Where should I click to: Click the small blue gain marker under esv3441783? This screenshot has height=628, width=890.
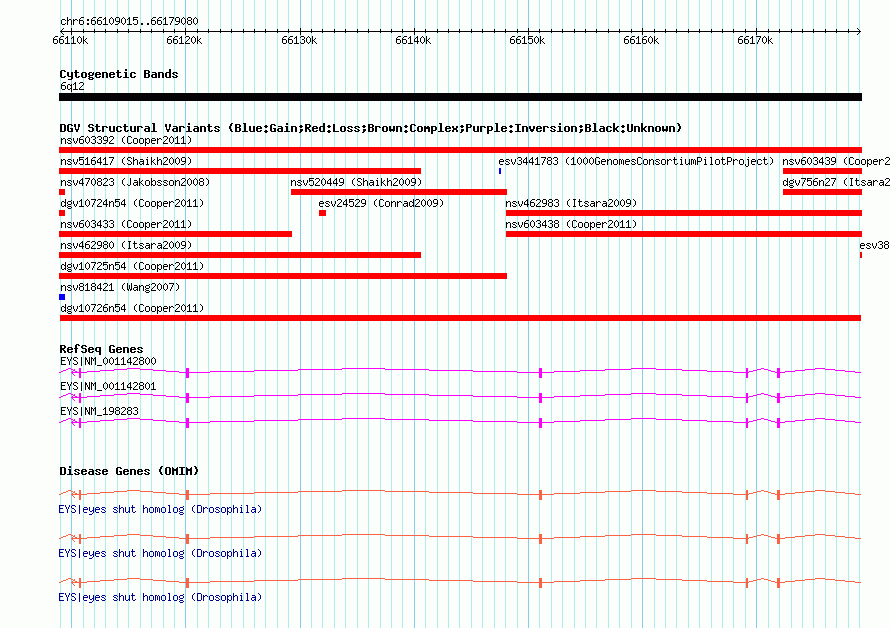[500, 171]
